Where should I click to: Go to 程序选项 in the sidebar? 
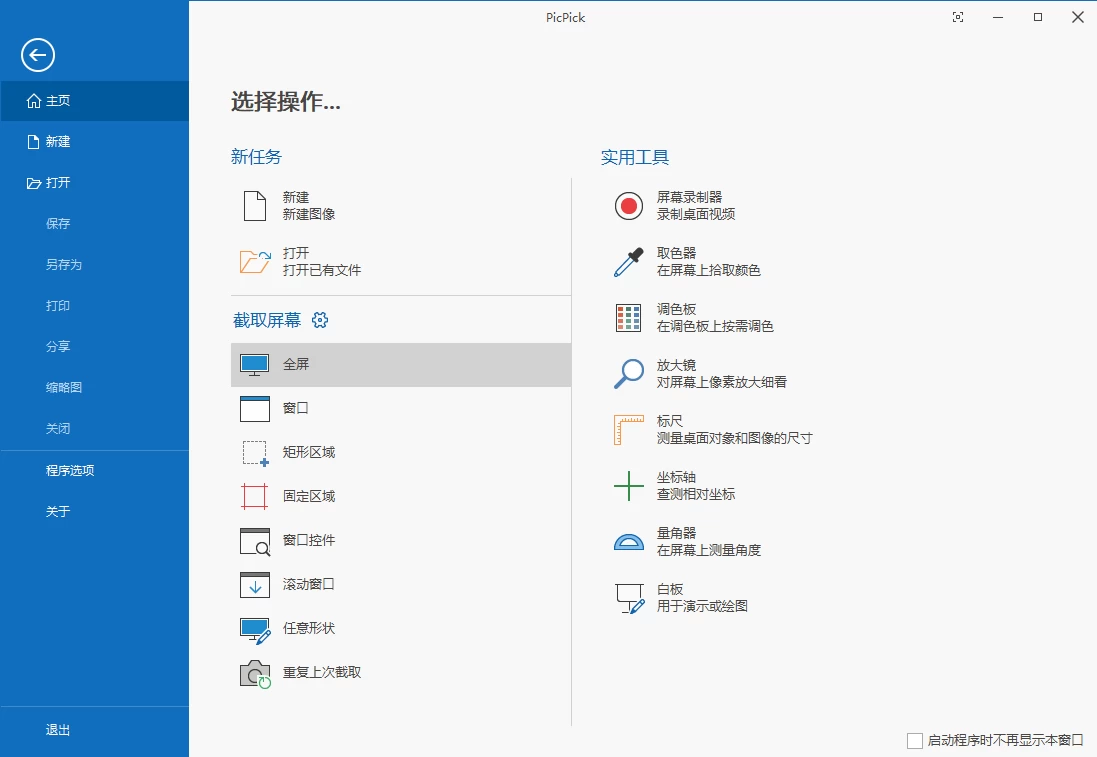click(70, 470)
